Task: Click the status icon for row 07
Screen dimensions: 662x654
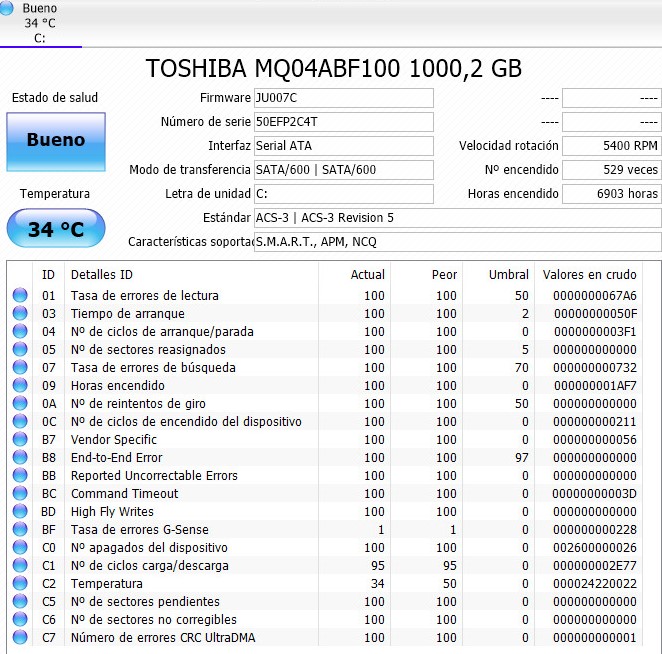Action: pos(20,367)
